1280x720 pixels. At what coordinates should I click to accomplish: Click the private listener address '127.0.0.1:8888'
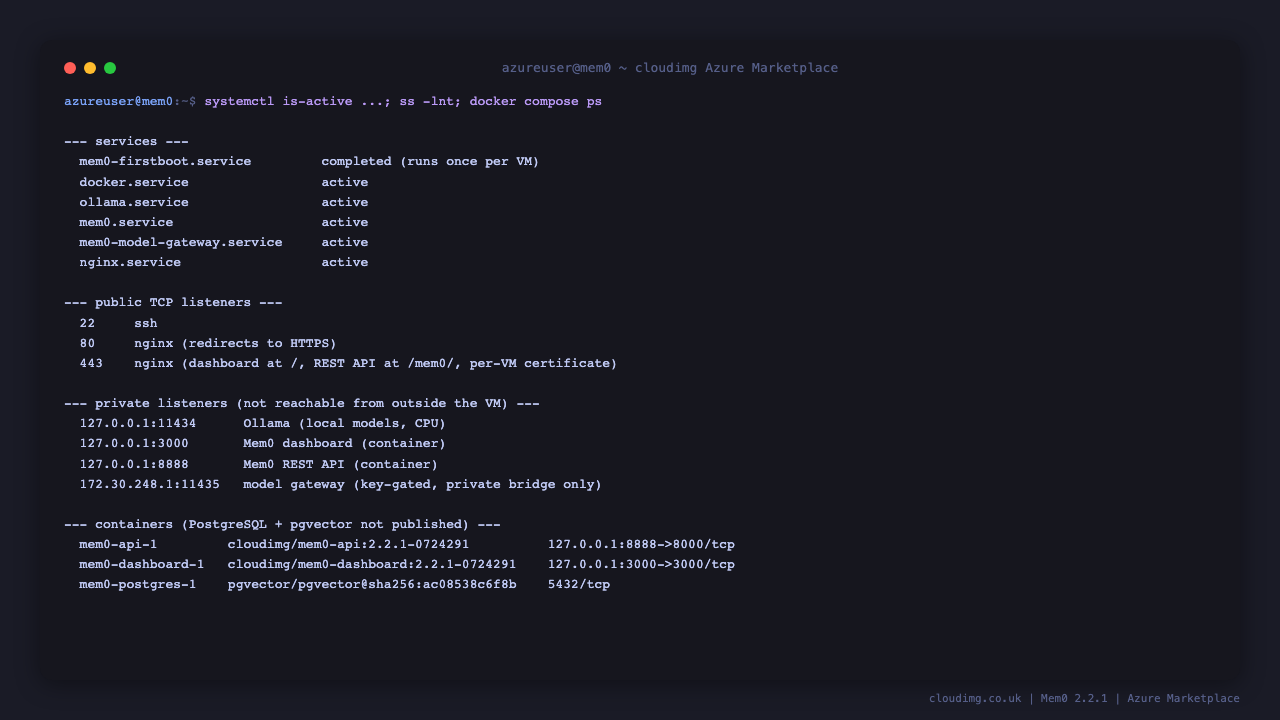pyautogui.click(x=134, y=464)
